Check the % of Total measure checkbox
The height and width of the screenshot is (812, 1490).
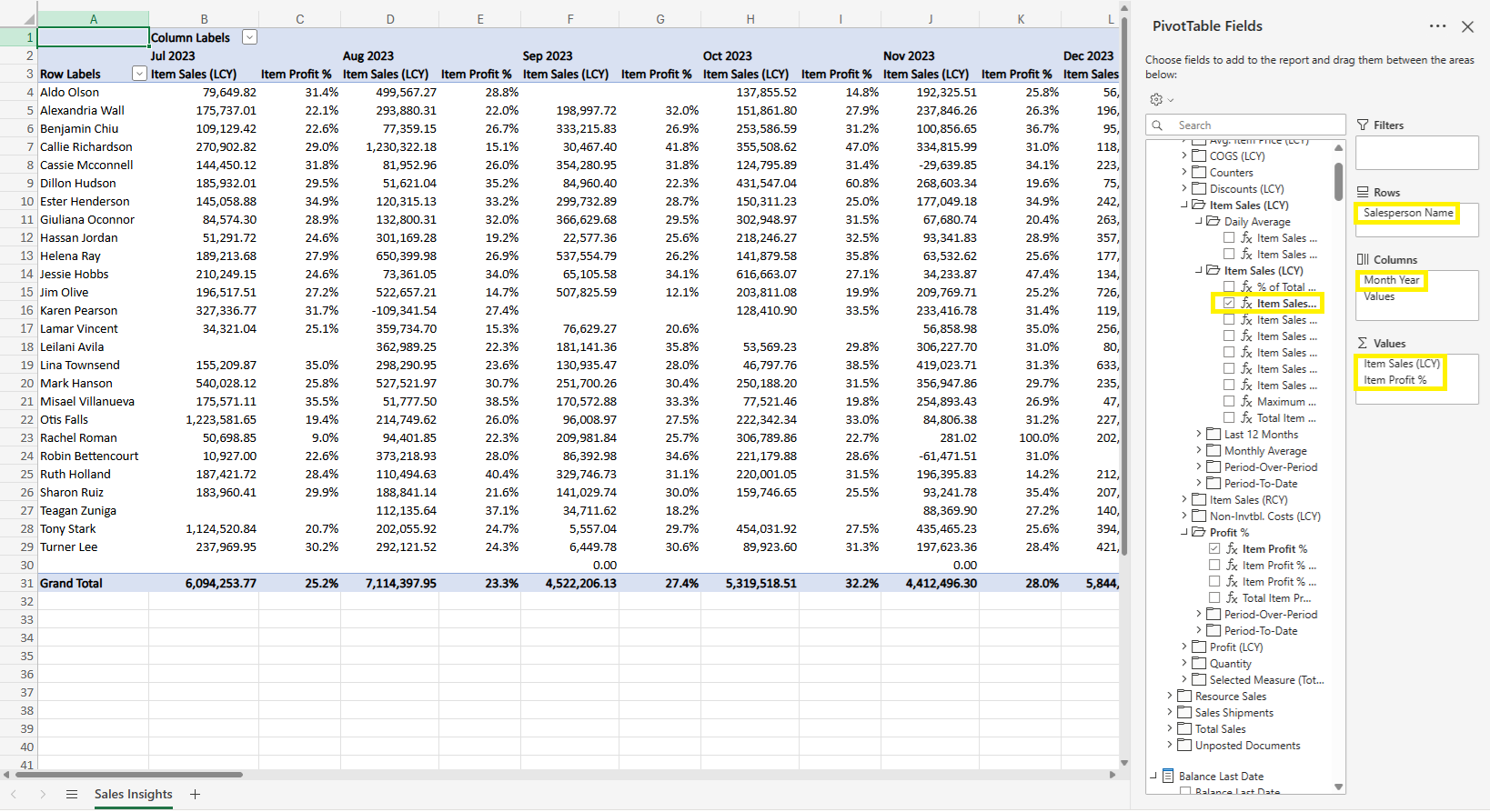click(1229, 287)
